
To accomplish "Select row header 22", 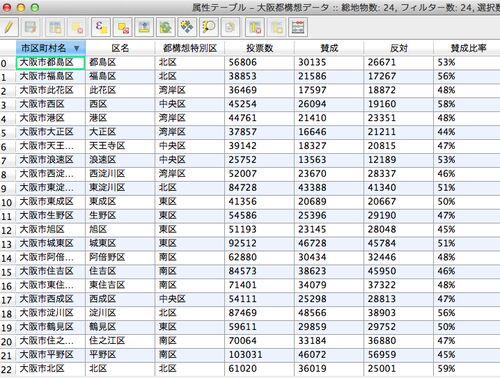I will pyautogui.click(x=8, y=369).
